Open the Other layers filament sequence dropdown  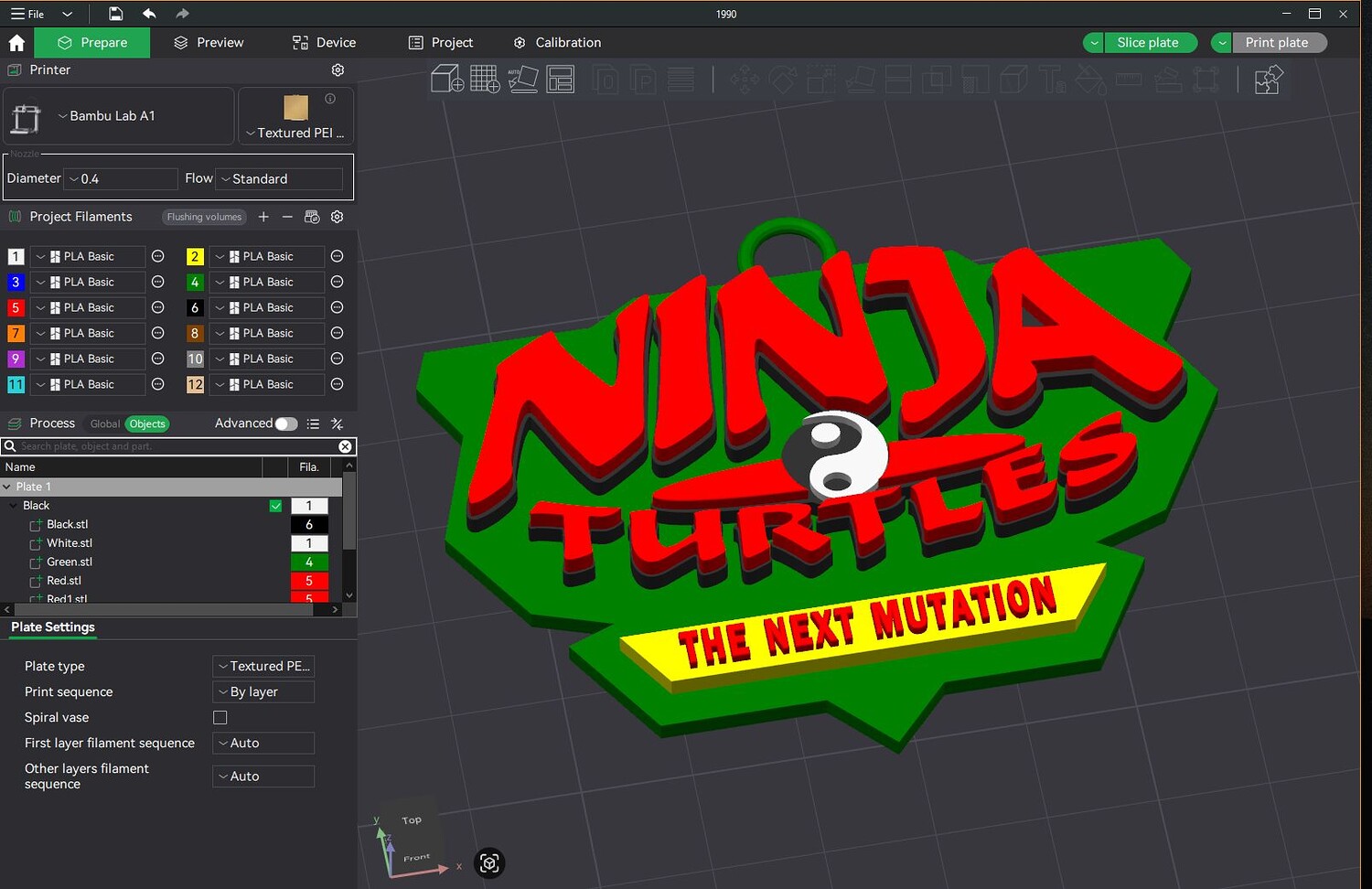point(263,777)
